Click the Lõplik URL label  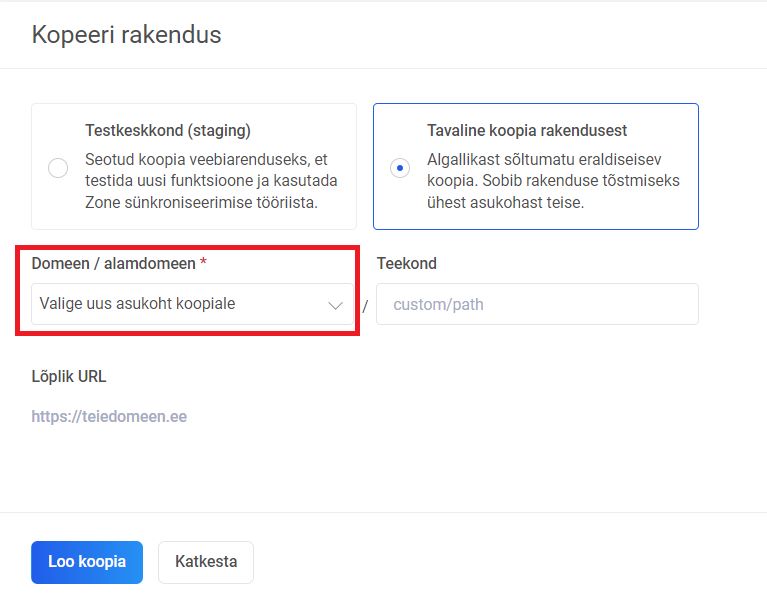point(69,377)
